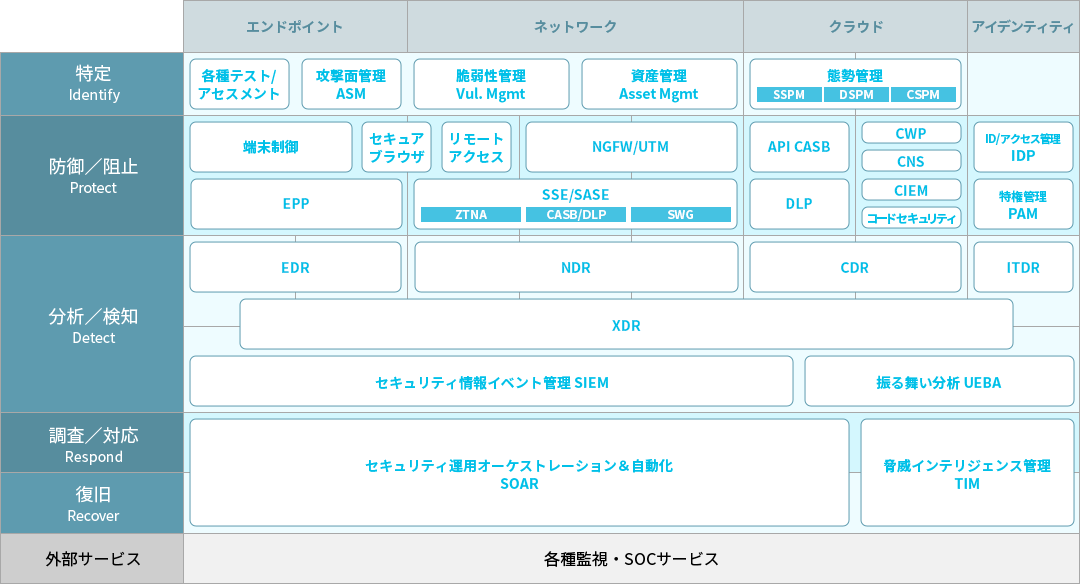Switch to the エンドポイント column header
This screenshot has height=584, width=1080.
pos(295,26)
